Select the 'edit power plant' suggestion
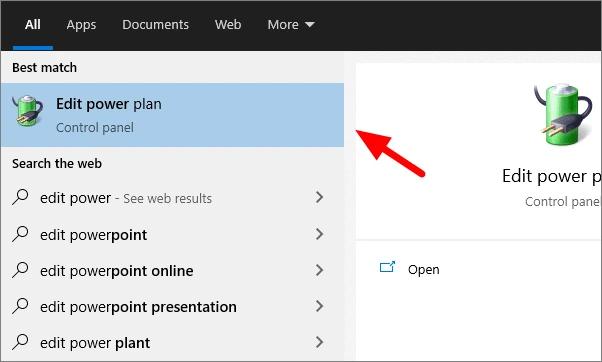Viewport: 602px width, 362px height. 172,342
